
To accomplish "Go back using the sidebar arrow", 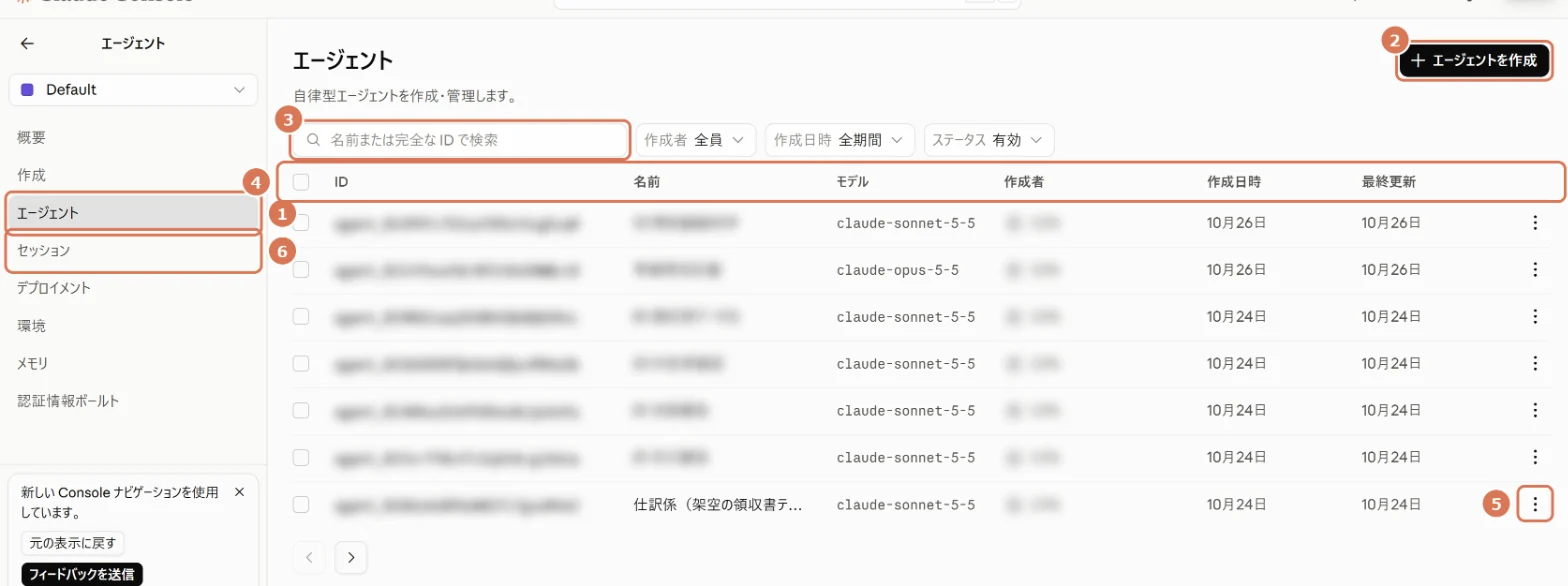I will (x=27, y=43).
